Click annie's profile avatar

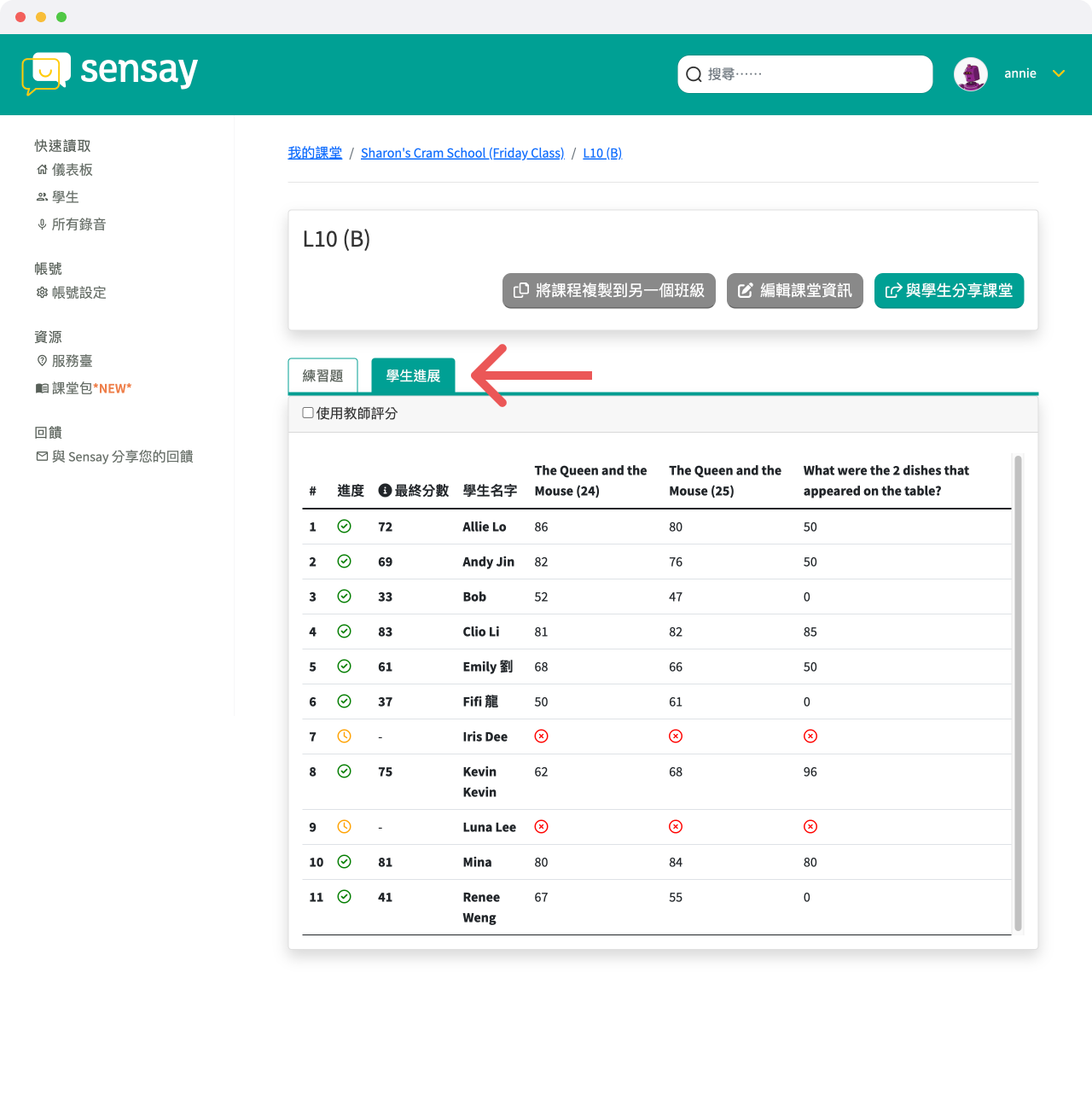[971, 74]
